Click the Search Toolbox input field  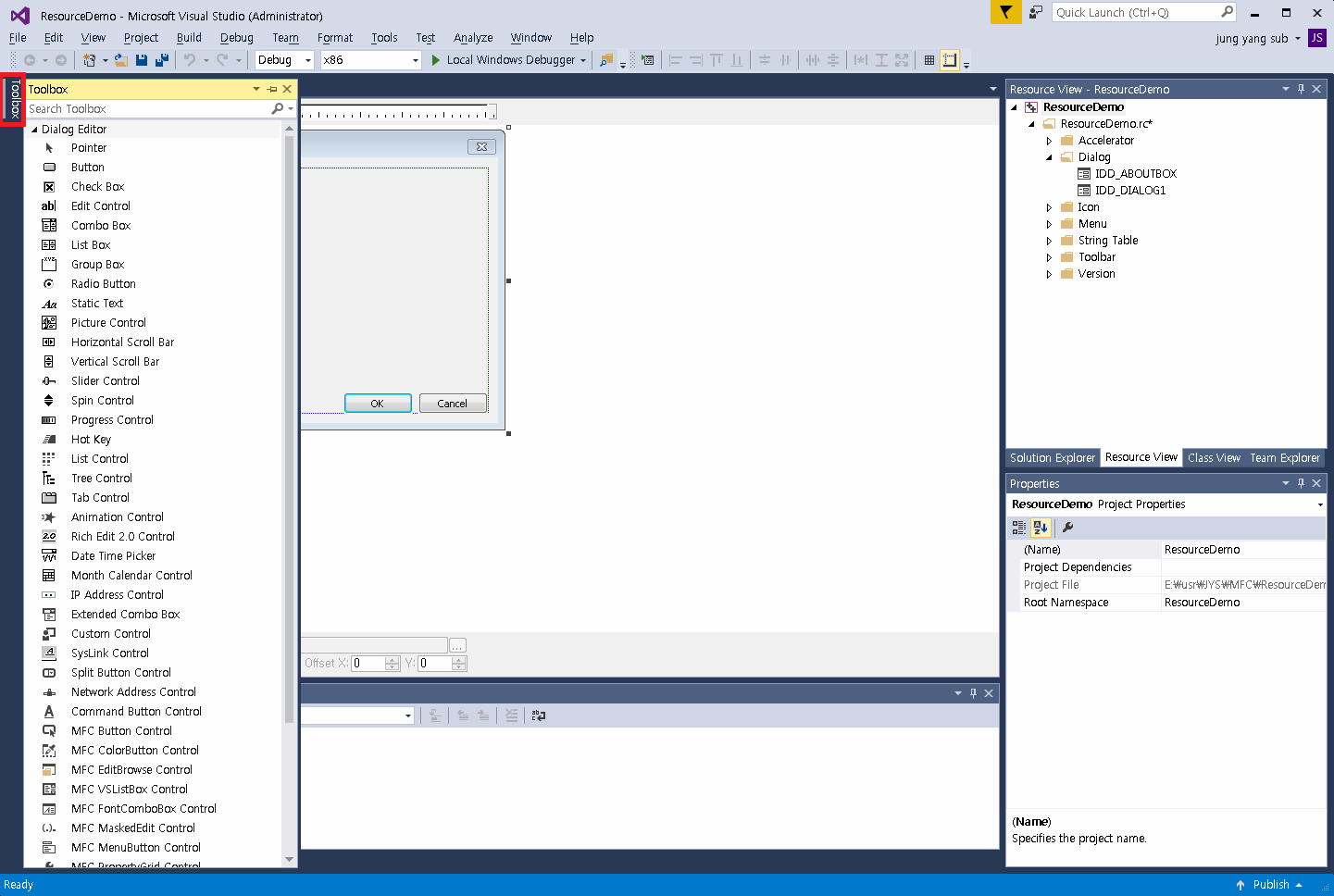(148, 109)
